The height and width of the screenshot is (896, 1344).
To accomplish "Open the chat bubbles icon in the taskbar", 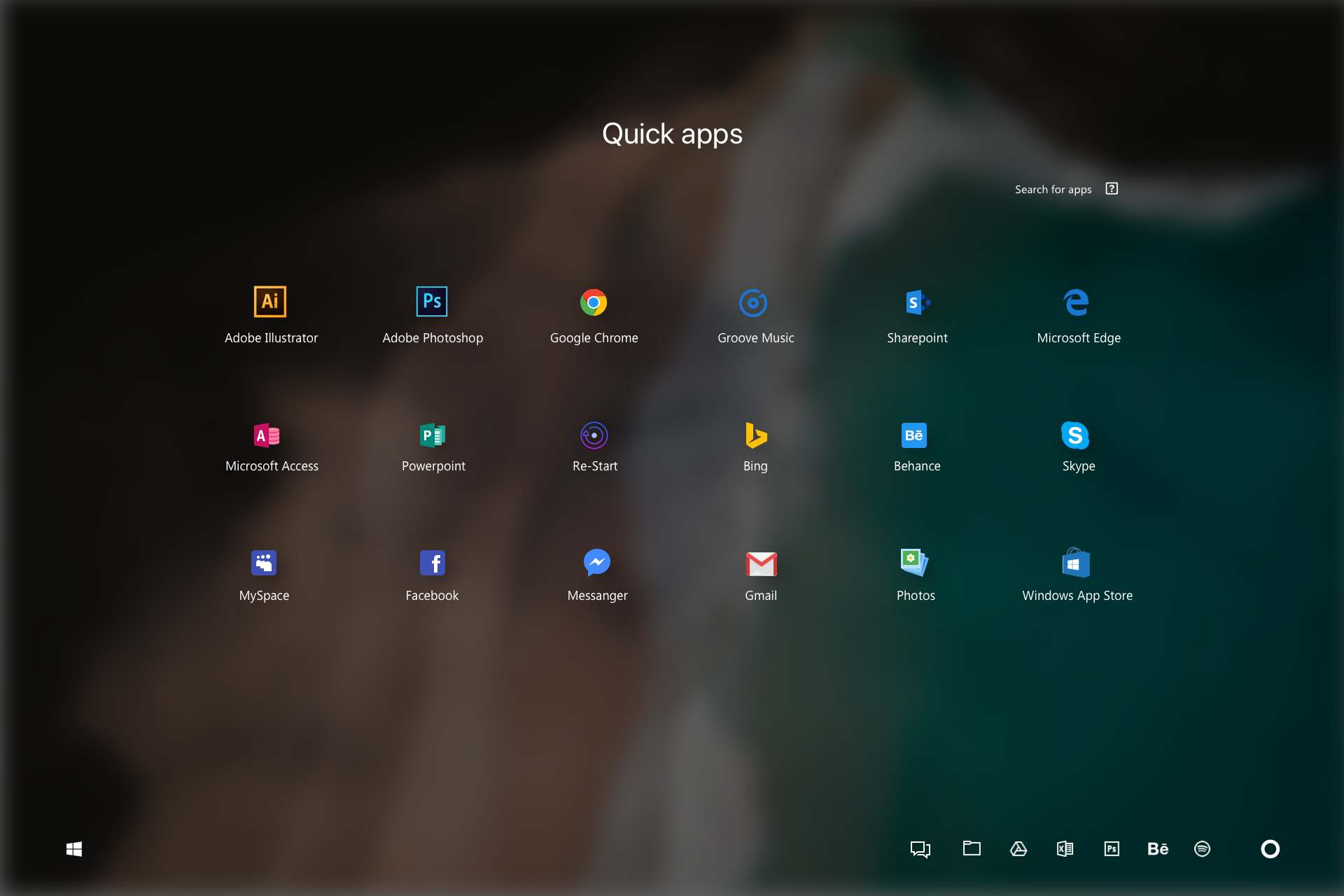I will pyautogui.click(x=920, y=849).
